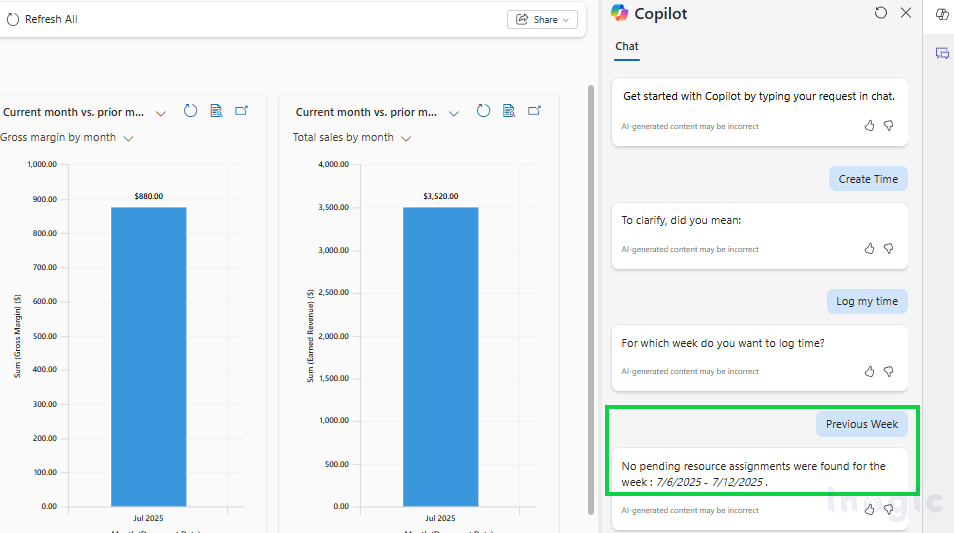Expand the Total sales chart title dropdown
Image resolution: width=954 pixels, height=533 pixels.
coord(453,113)
